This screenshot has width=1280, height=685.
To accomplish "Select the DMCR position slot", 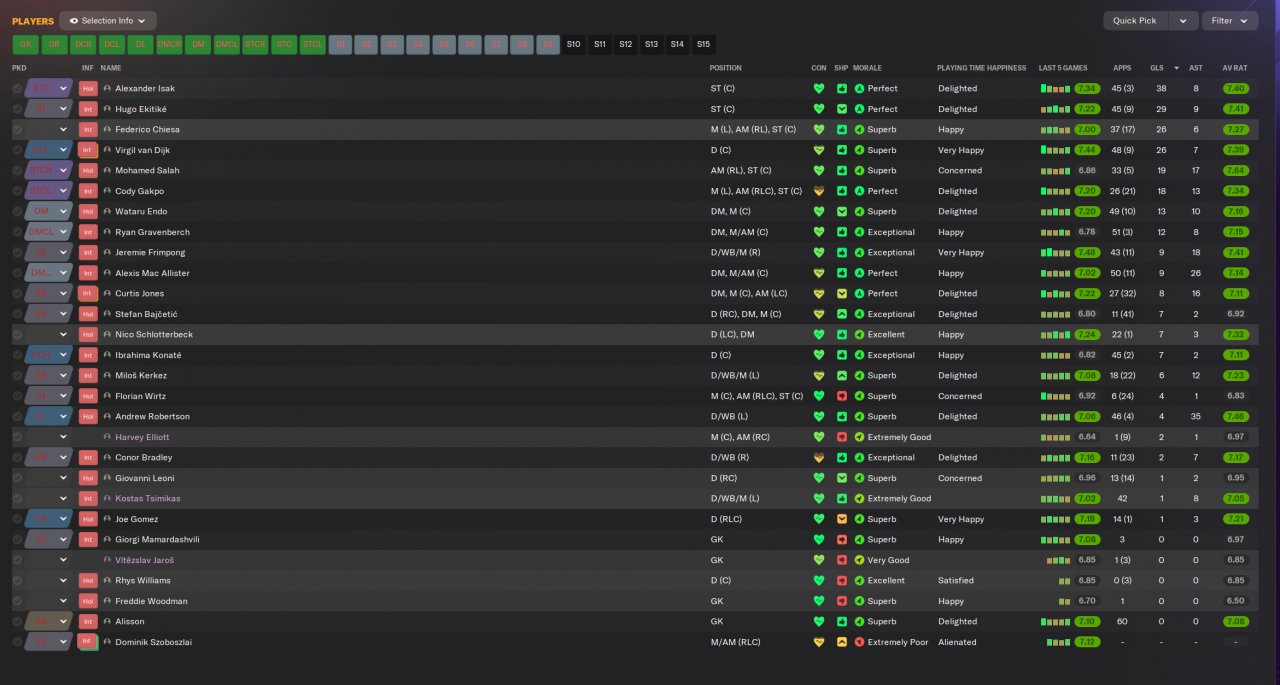I will click(169, 44).
